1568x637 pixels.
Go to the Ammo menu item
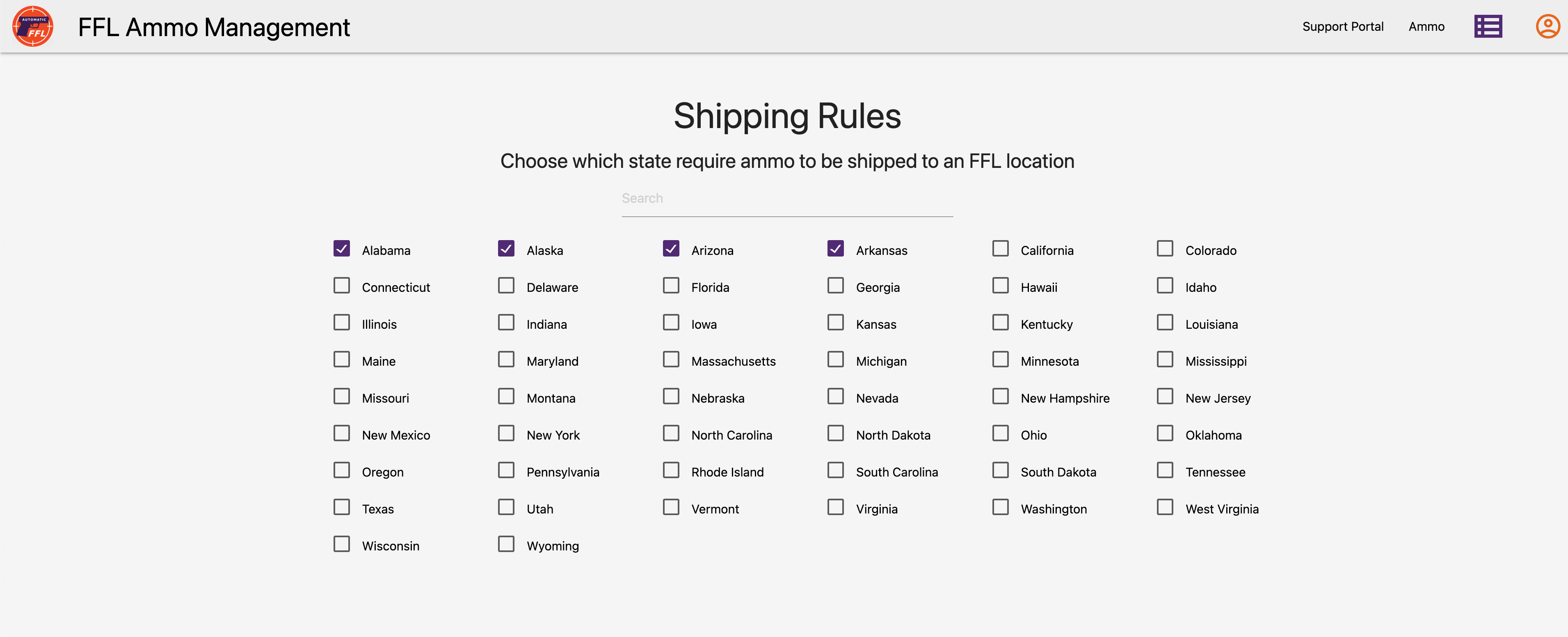1426,26
